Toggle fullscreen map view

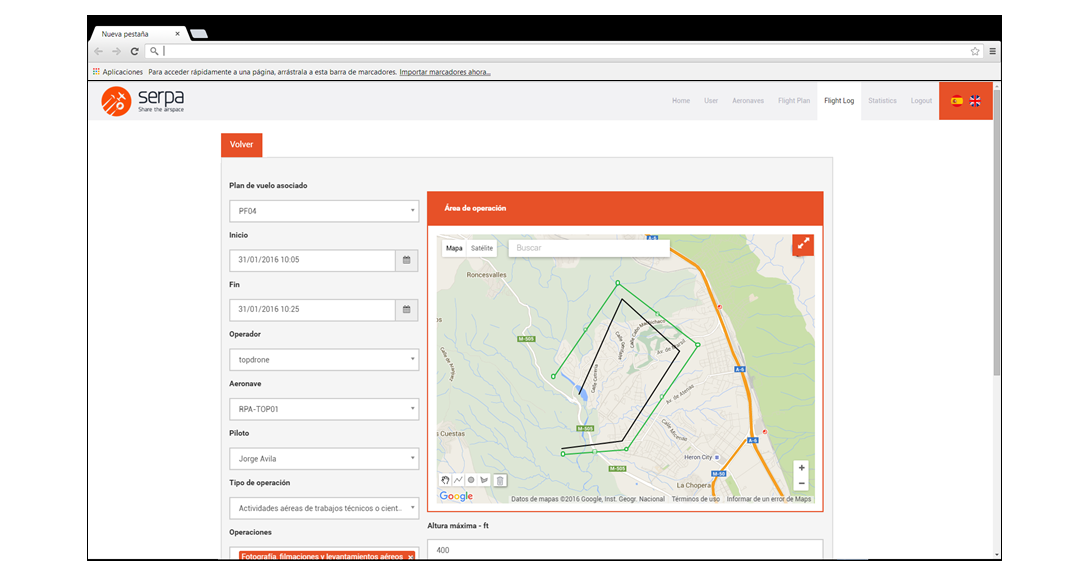click(803, 245)
